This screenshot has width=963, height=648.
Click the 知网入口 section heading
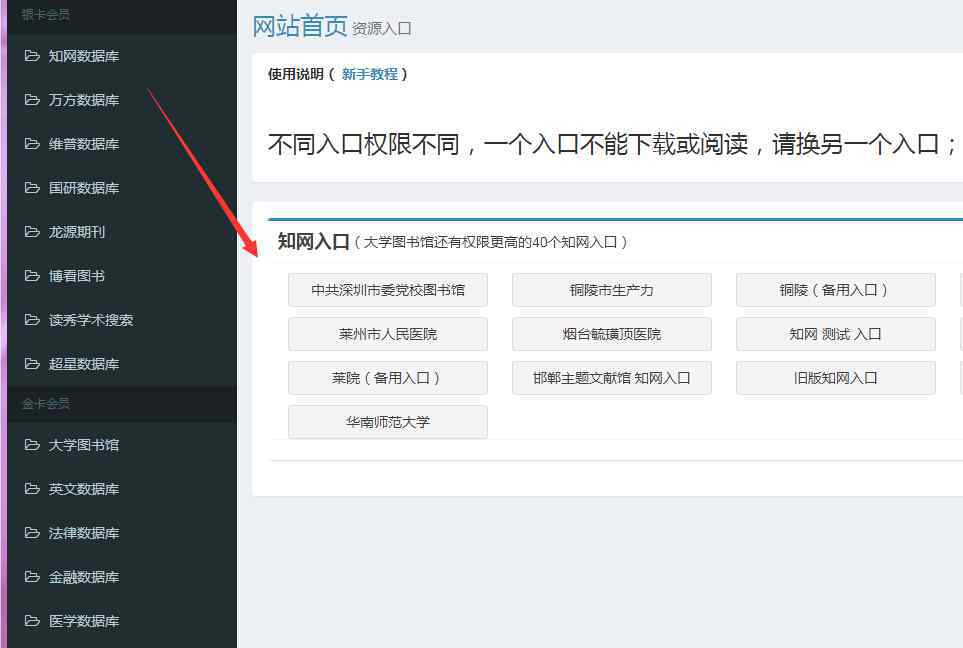coord(313,241)
